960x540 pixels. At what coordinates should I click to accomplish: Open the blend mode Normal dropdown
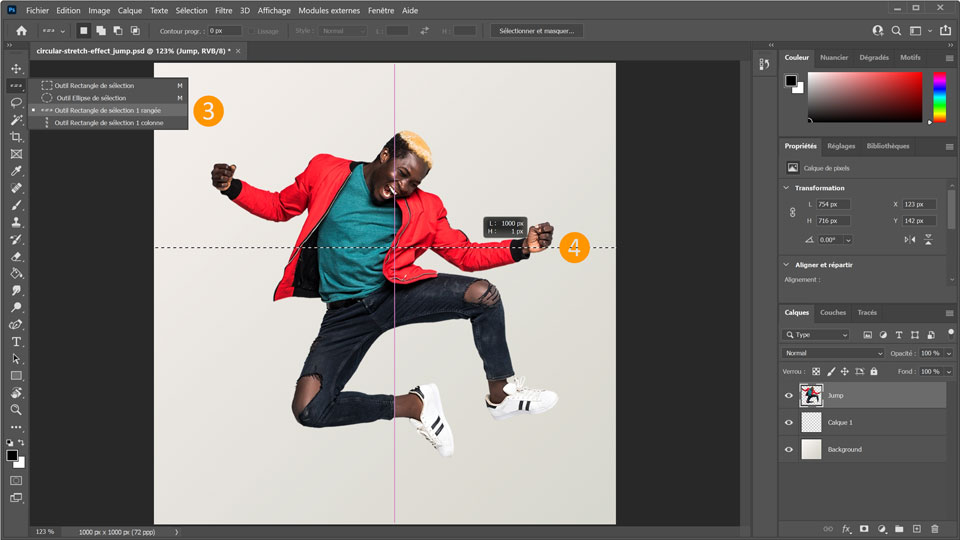833,354
